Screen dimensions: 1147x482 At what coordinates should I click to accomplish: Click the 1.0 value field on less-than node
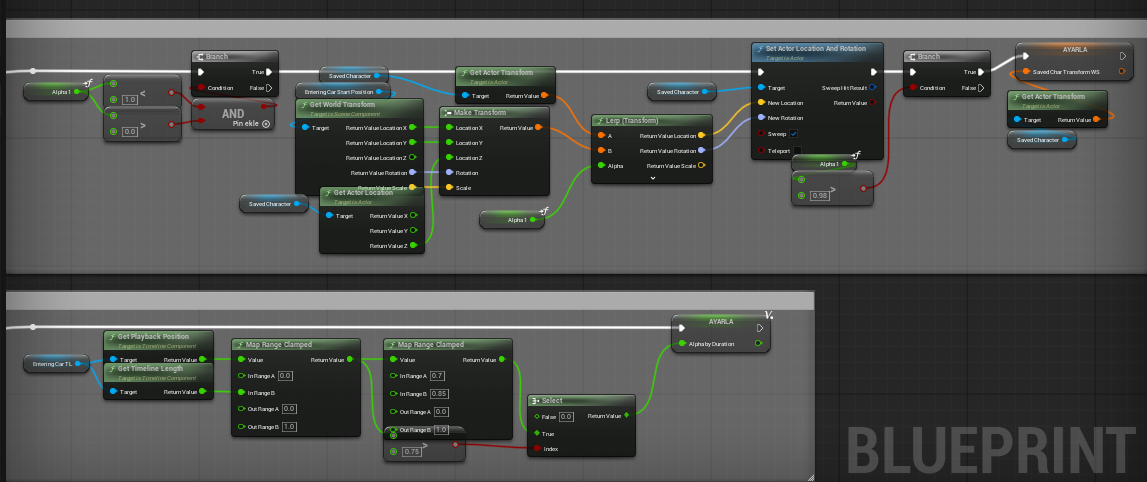(130, 99)
